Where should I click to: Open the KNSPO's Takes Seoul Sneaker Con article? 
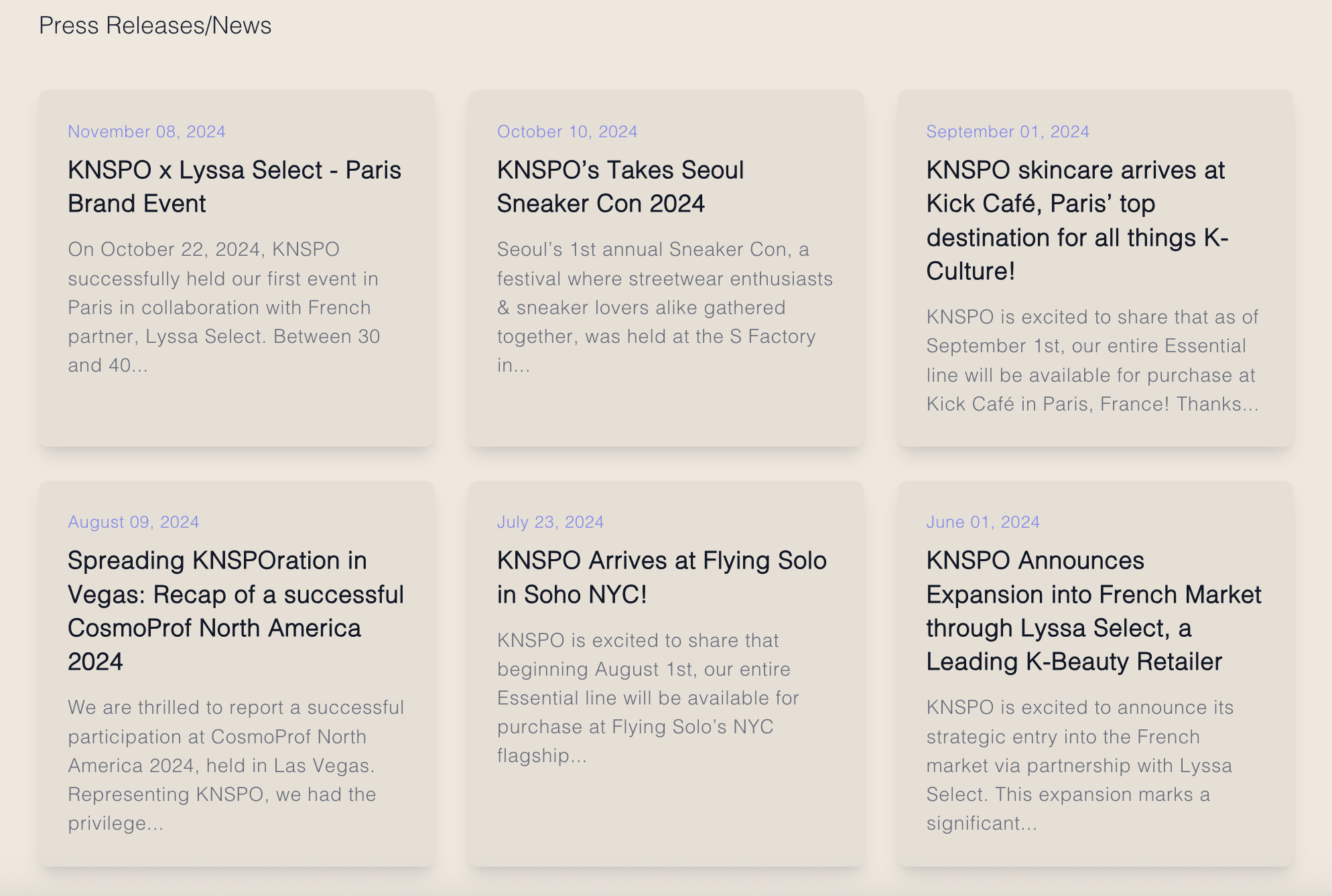(620, 187)
